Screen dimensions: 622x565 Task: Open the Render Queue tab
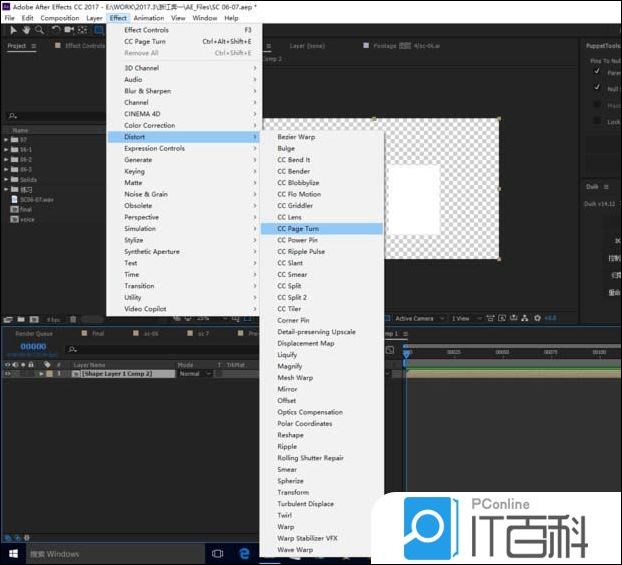tap(33, 333)
